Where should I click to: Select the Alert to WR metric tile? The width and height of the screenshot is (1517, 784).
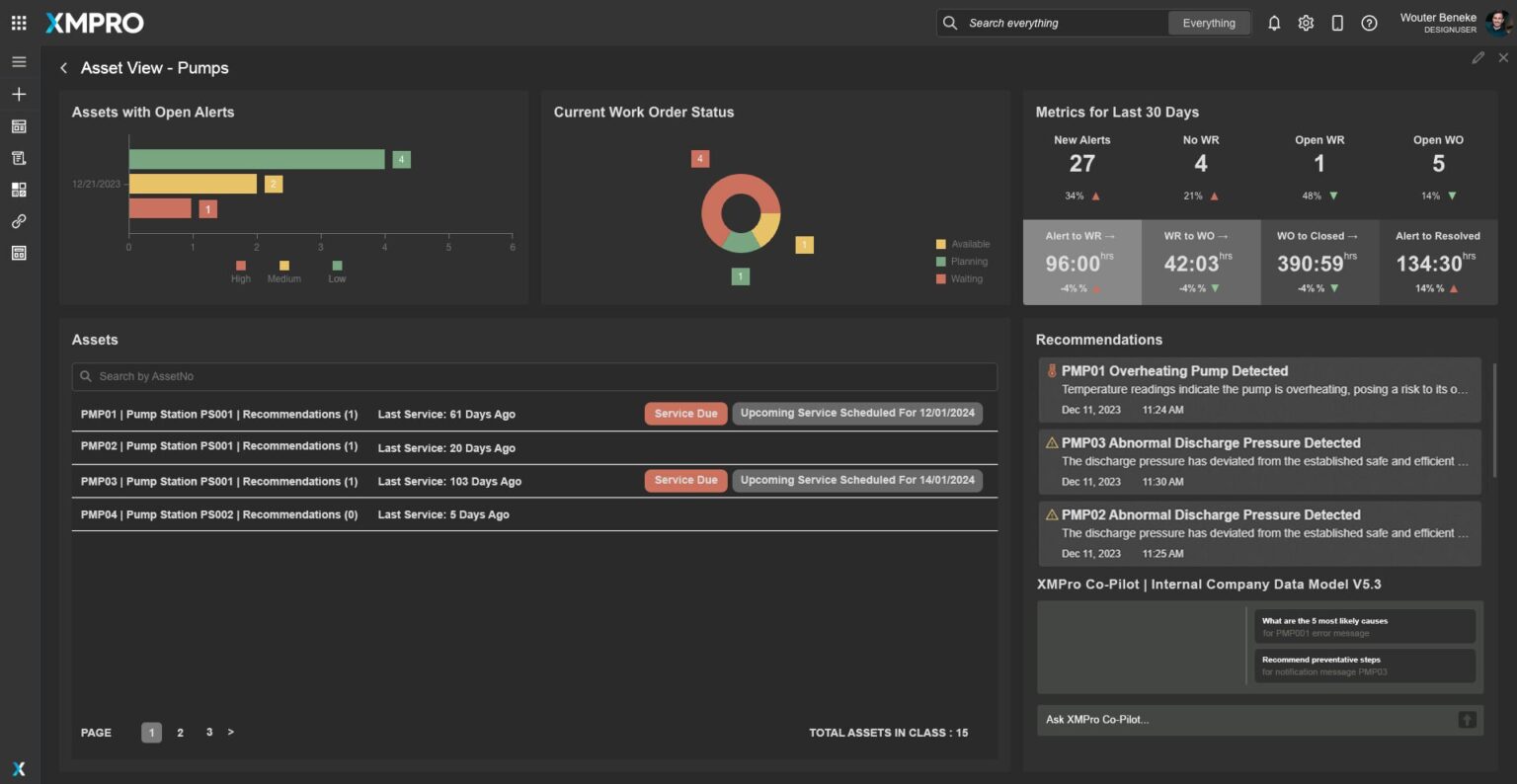(1081, 263)
